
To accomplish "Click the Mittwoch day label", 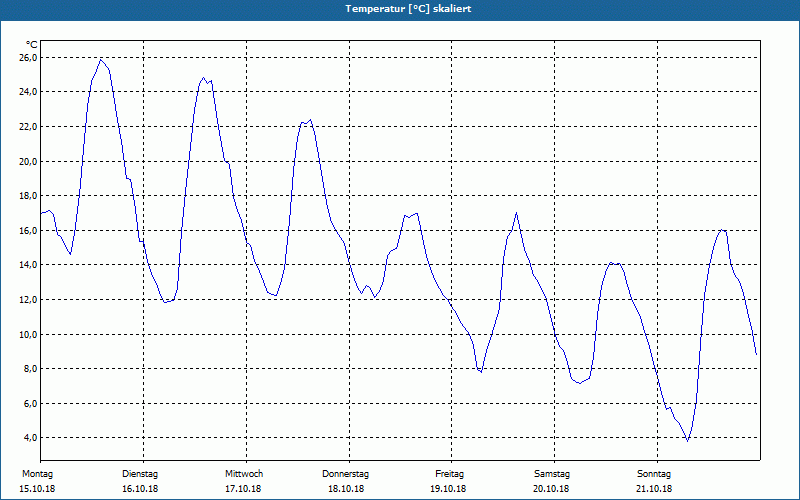I will (244, 474).
